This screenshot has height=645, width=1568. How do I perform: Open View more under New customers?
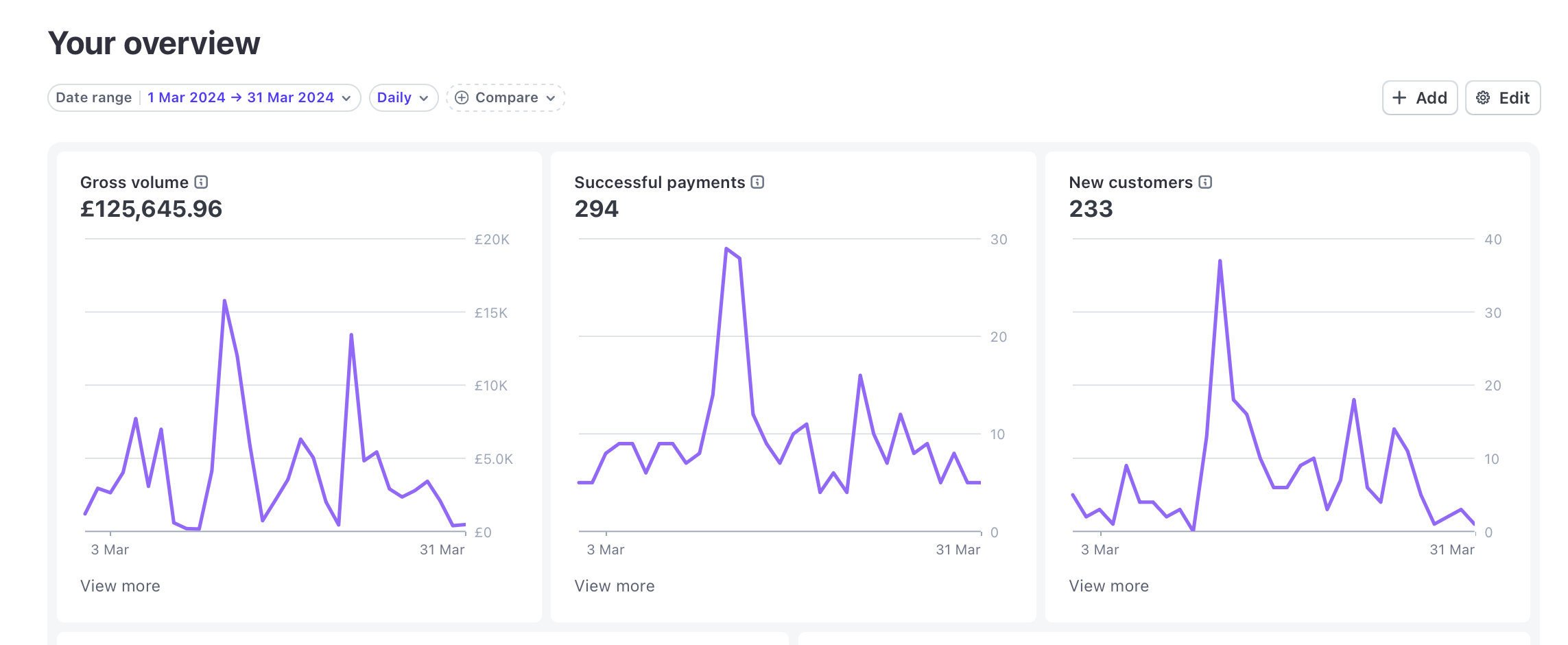(x=1108, y=586)
